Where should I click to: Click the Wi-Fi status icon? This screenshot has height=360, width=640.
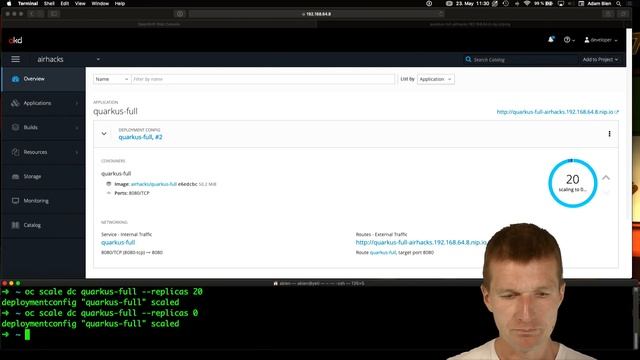(x=527, y=3)
